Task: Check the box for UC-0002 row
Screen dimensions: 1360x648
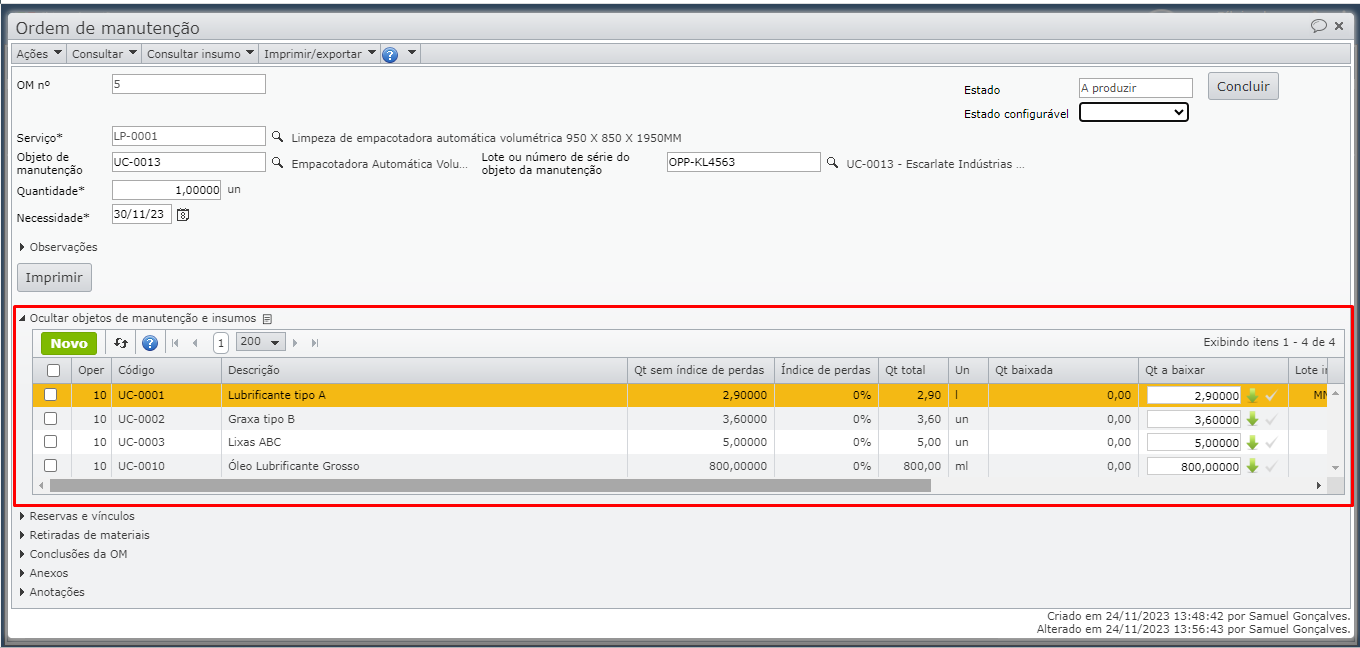Action: (51, 419)
